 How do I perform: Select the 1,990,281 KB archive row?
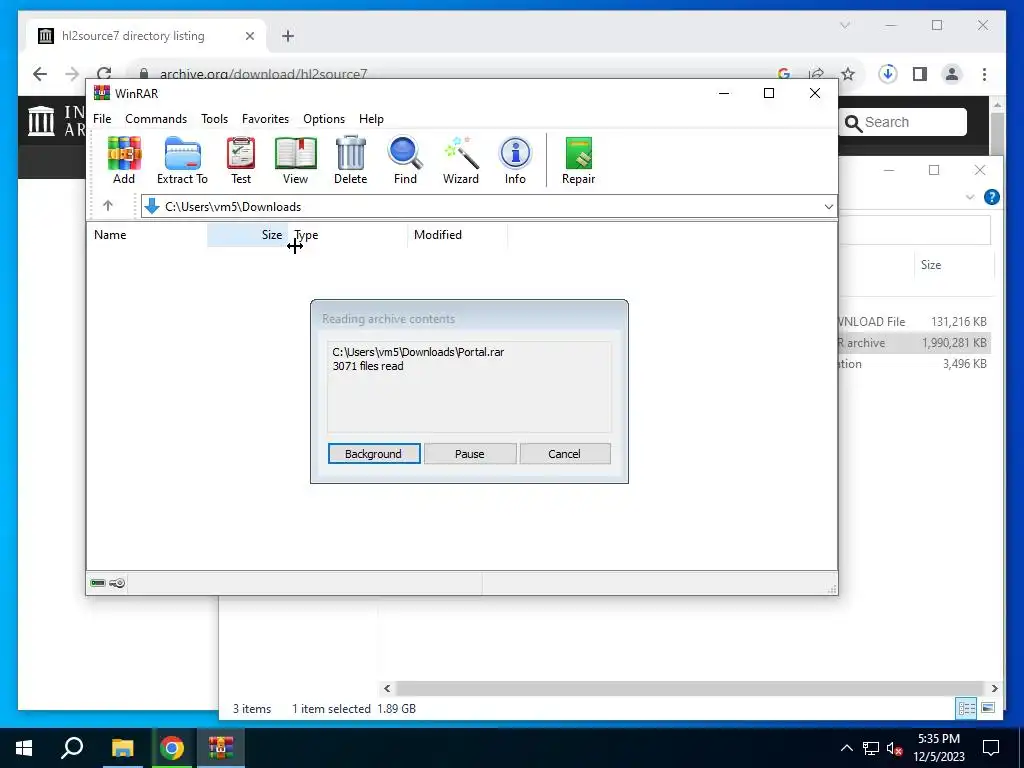click(x=914, y=343)
